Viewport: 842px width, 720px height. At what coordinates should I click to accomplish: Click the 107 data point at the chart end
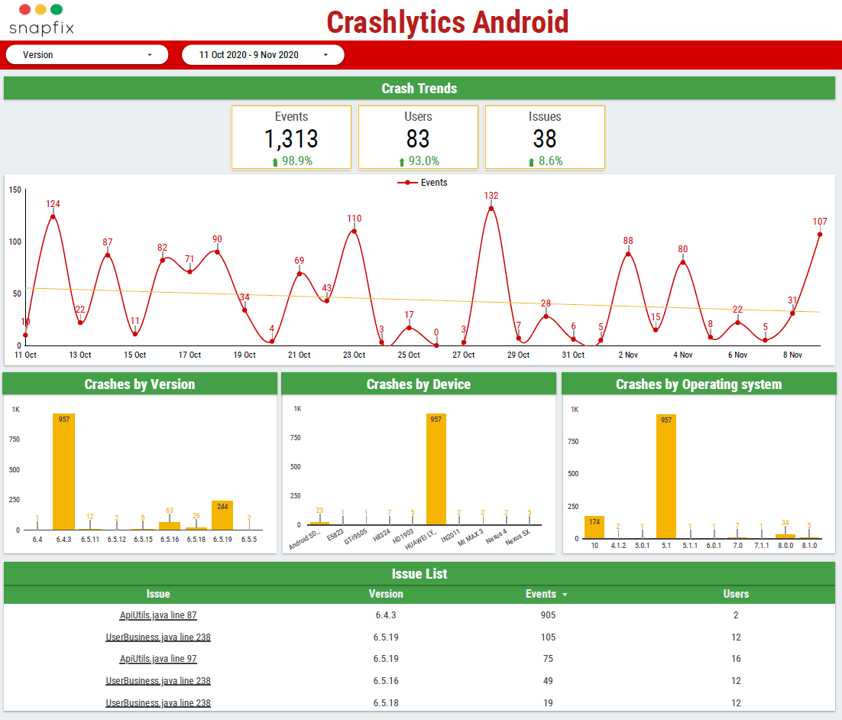pyautogui.click(x=819, y=234)
